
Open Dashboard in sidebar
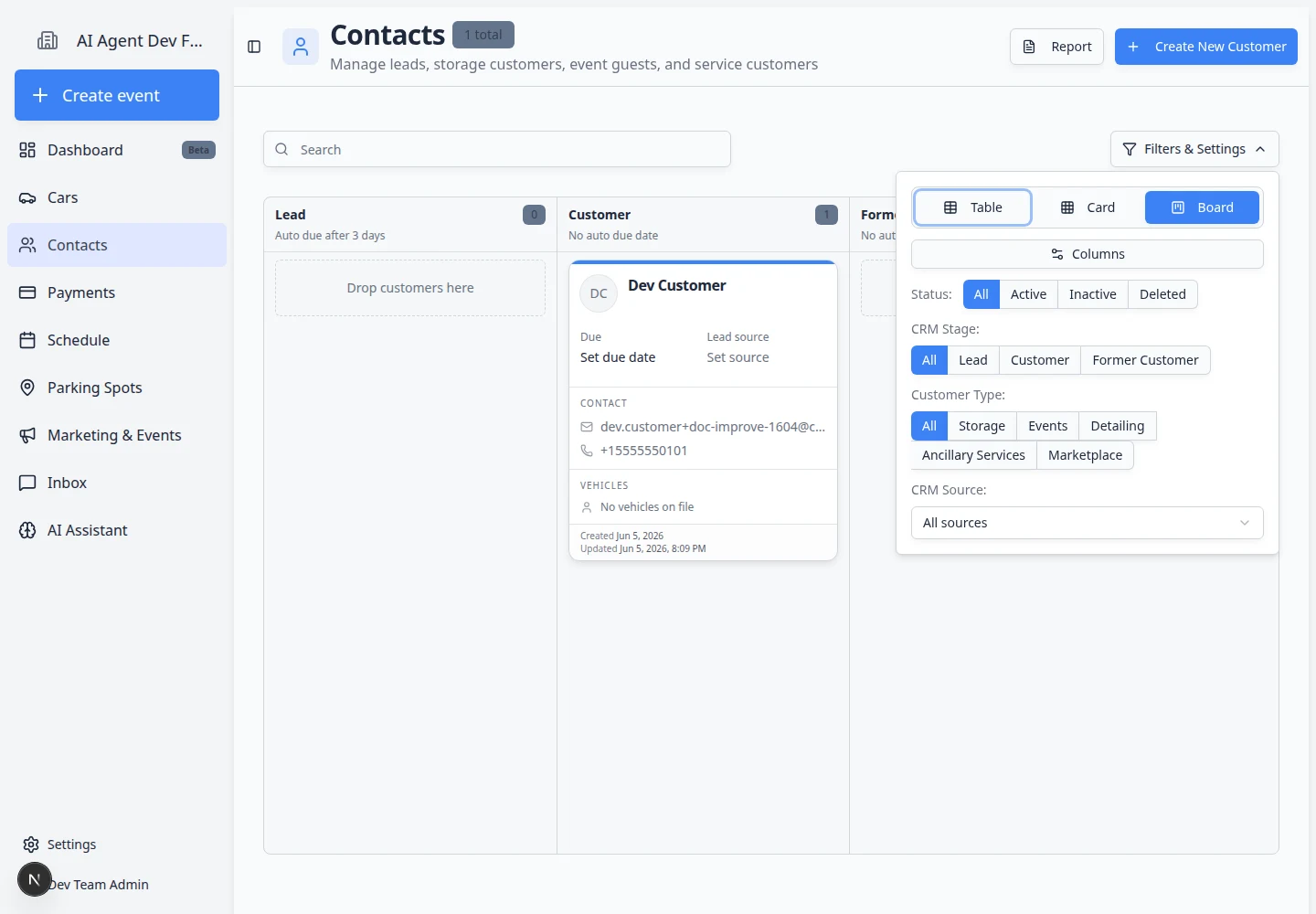[x=117, y=150]
